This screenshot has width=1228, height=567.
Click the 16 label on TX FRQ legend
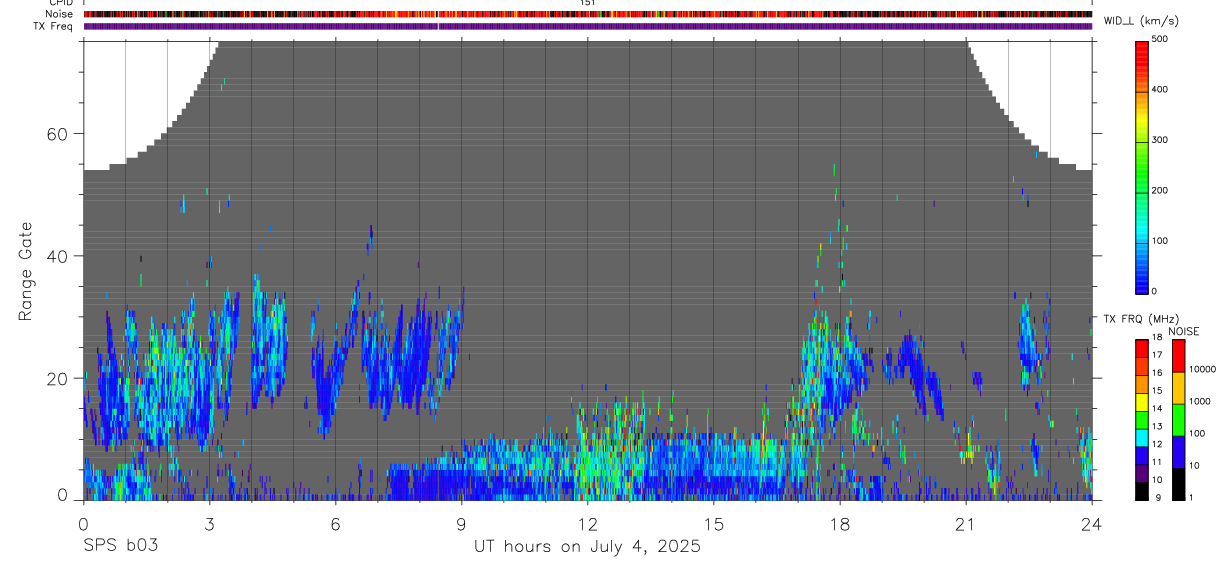point(1157,372)
